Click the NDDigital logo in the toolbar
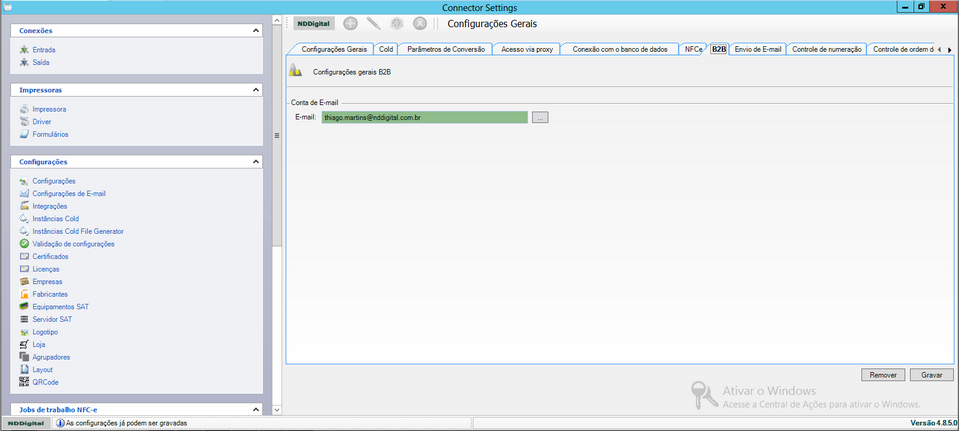Image resolution: width=960 pixels, height=431 pixels. pyautogui.click(x=314, y=24)
